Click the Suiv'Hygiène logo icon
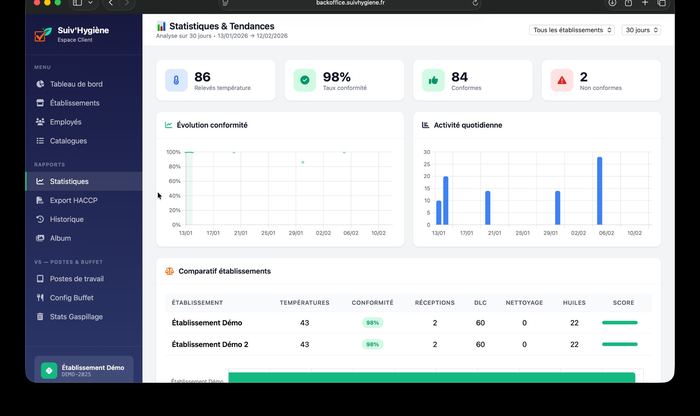The image size is (700, 416). point(43,34)
